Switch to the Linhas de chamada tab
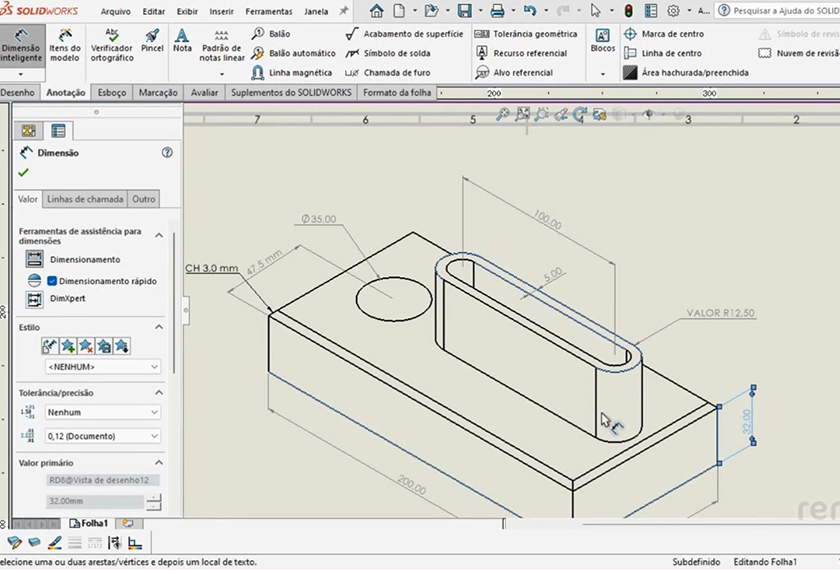 [85, 199]
